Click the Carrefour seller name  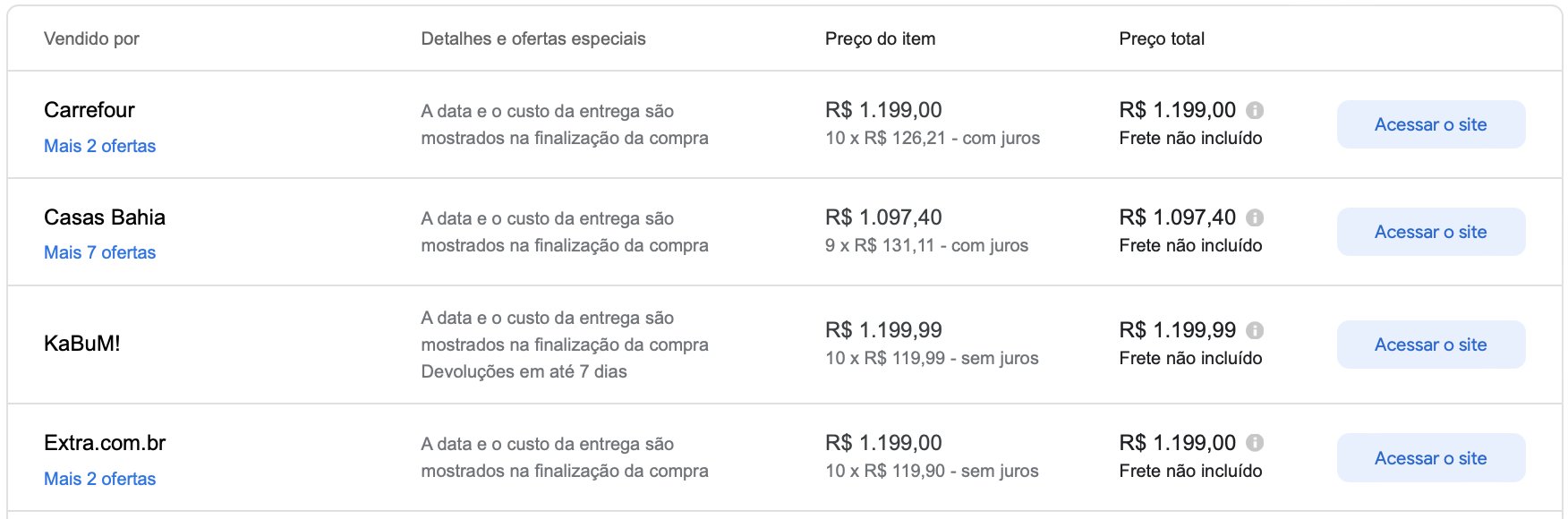[89, 110]
